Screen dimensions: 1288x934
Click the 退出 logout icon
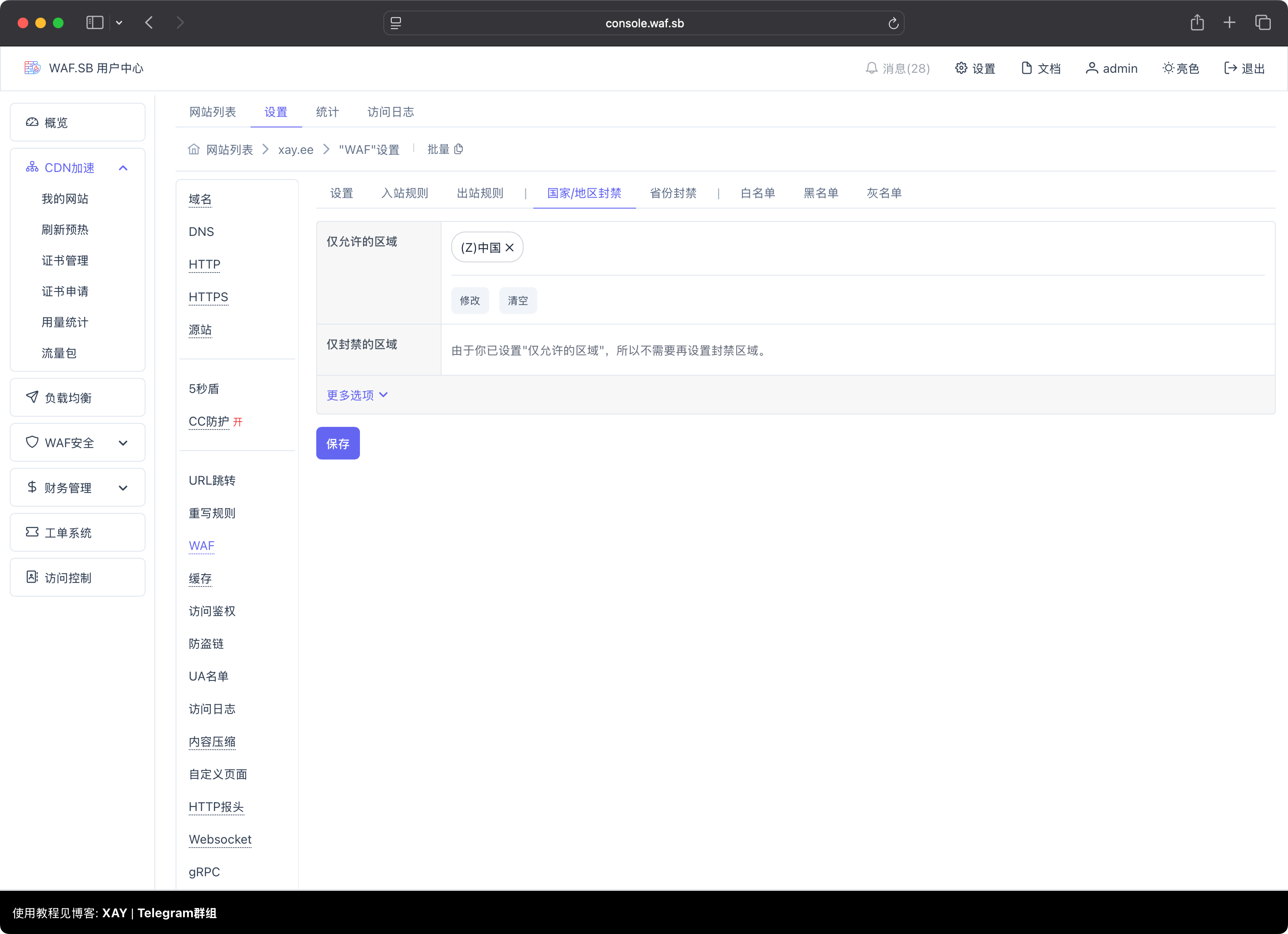[1230, 68]
